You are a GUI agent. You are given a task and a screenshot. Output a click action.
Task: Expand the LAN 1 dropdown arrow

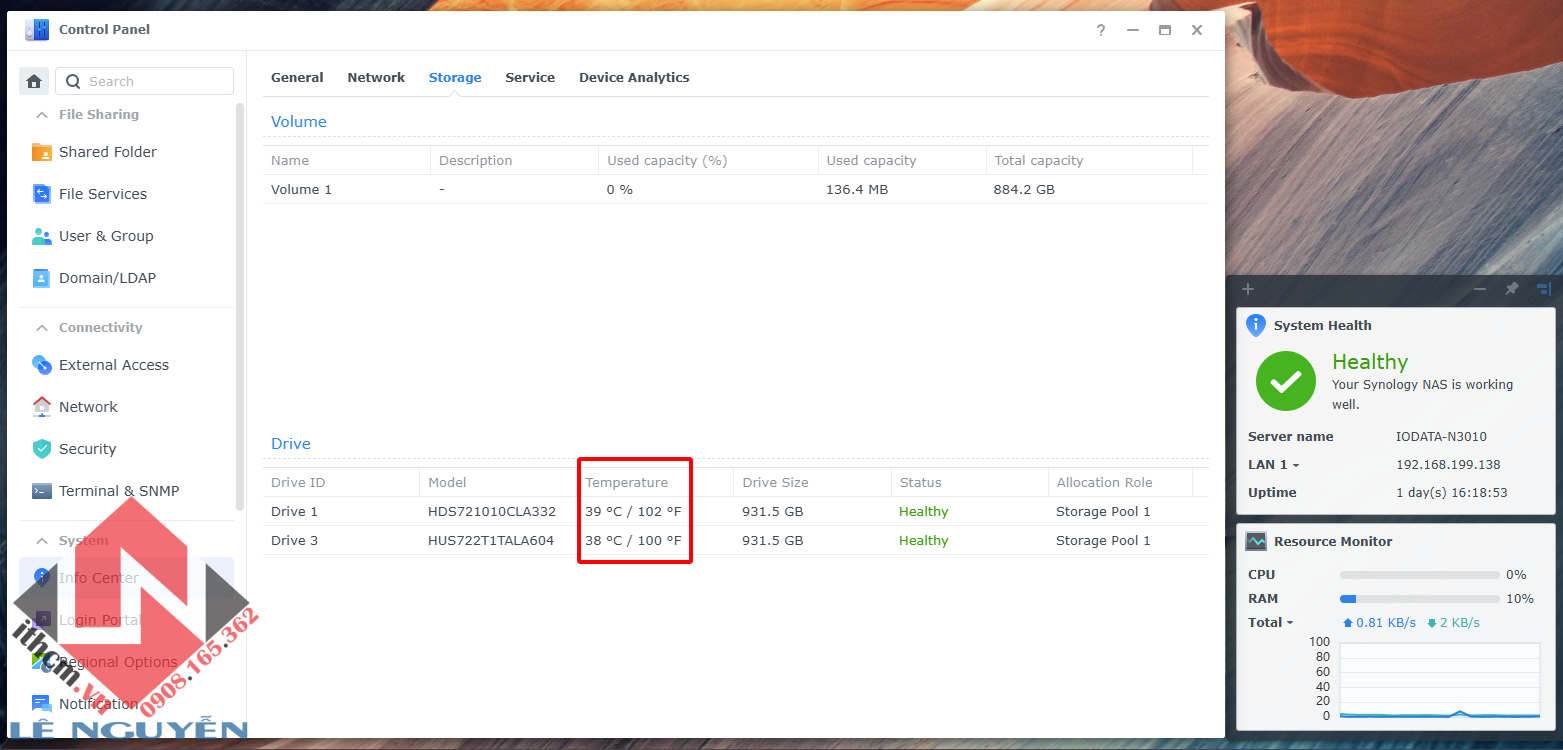1296,466
